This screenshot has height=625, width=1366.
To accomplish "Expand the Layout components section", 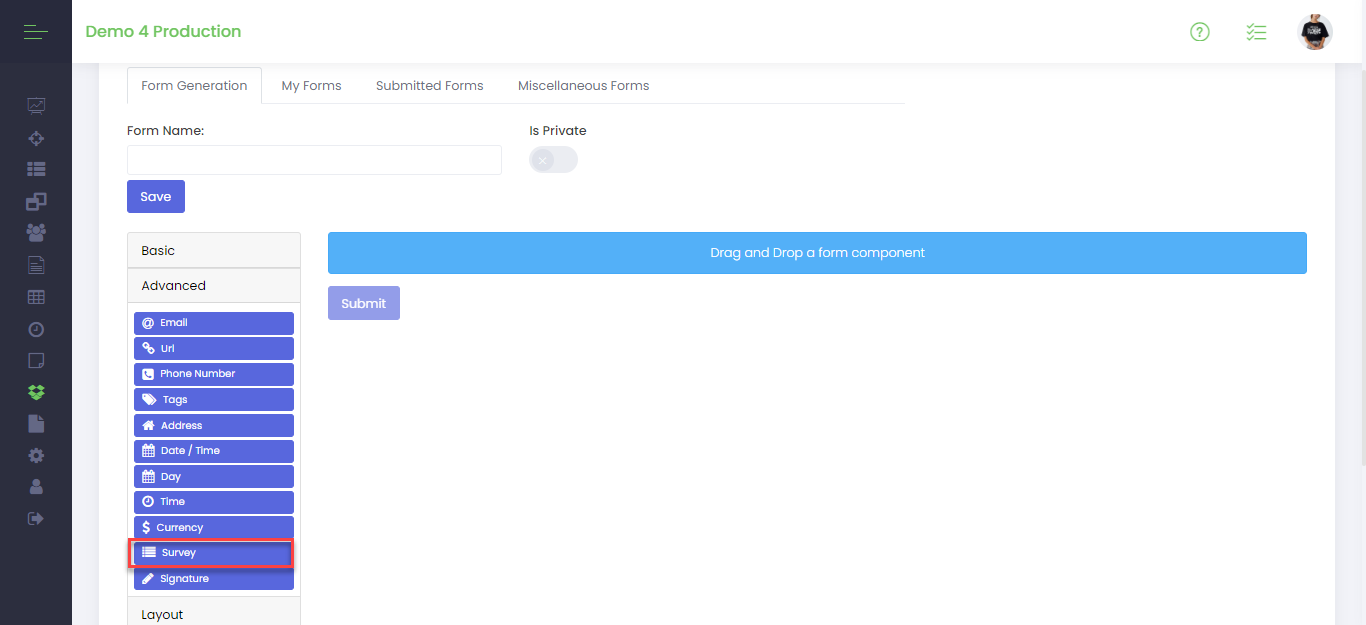I will 214,612.
